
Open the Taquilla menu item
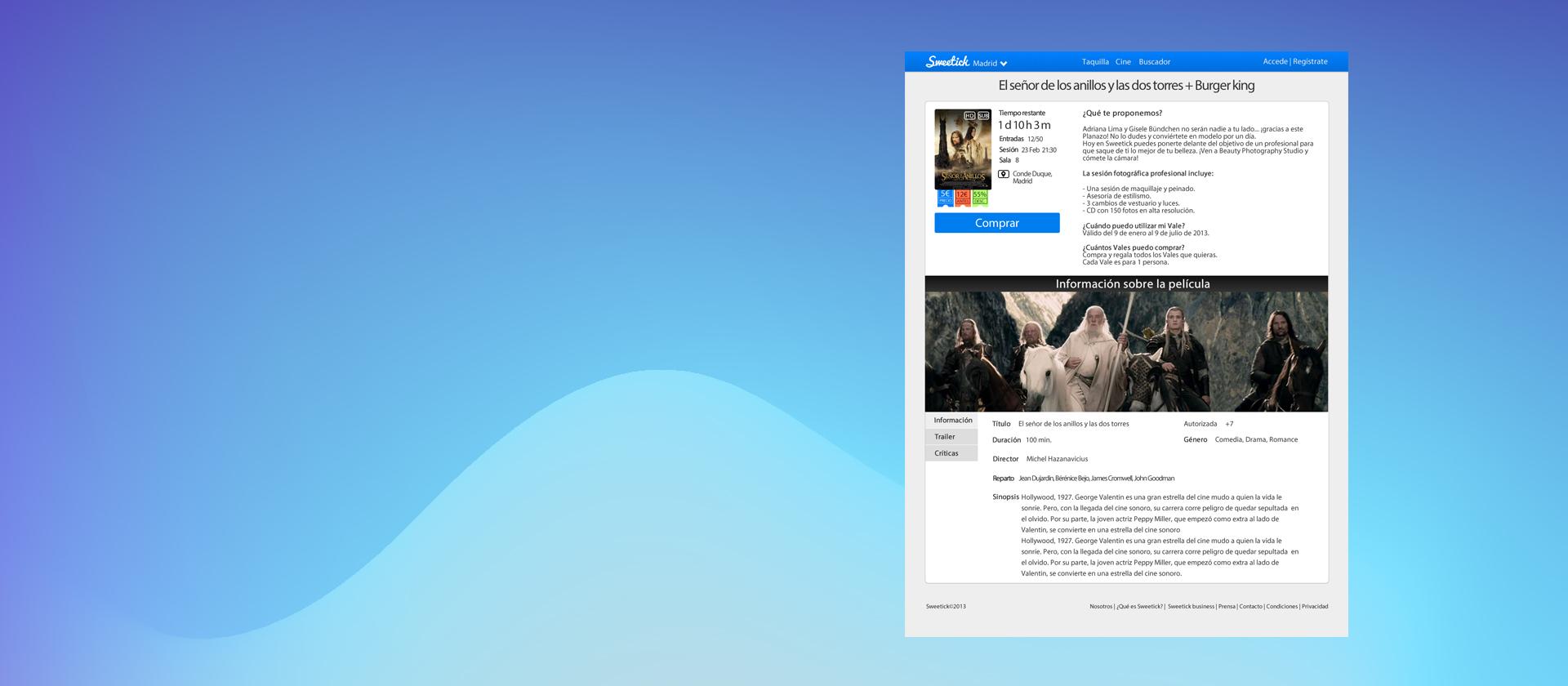point(1095,62)
